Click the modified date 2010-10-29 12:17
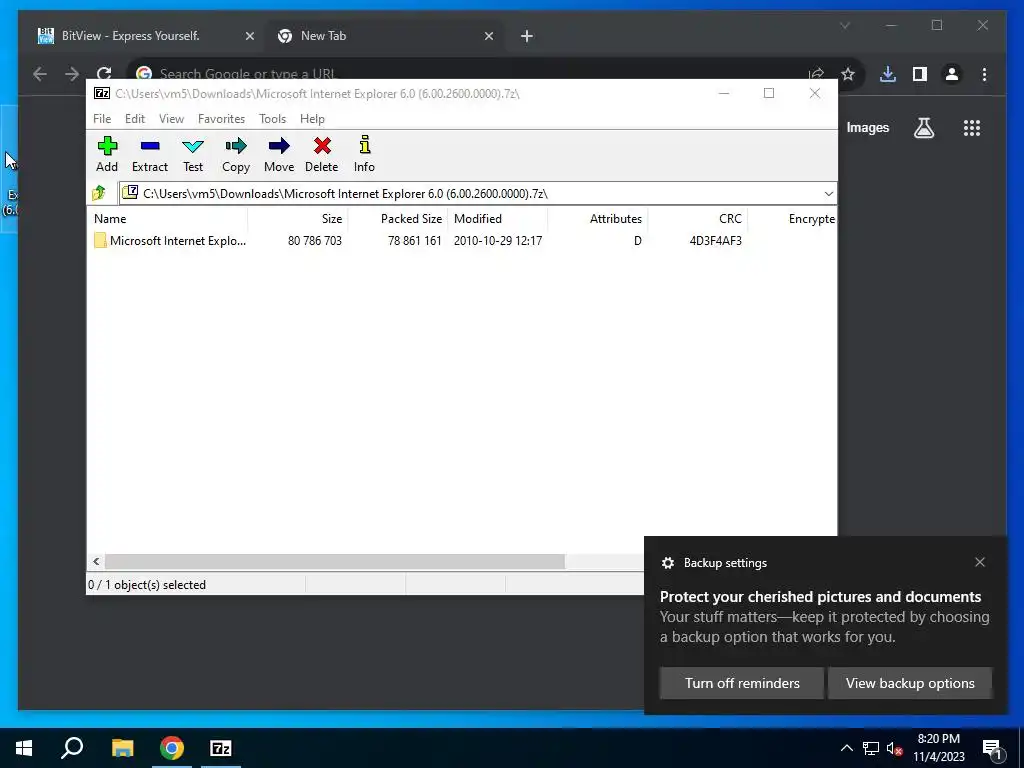1024x768 pixels. coord(498,240)
